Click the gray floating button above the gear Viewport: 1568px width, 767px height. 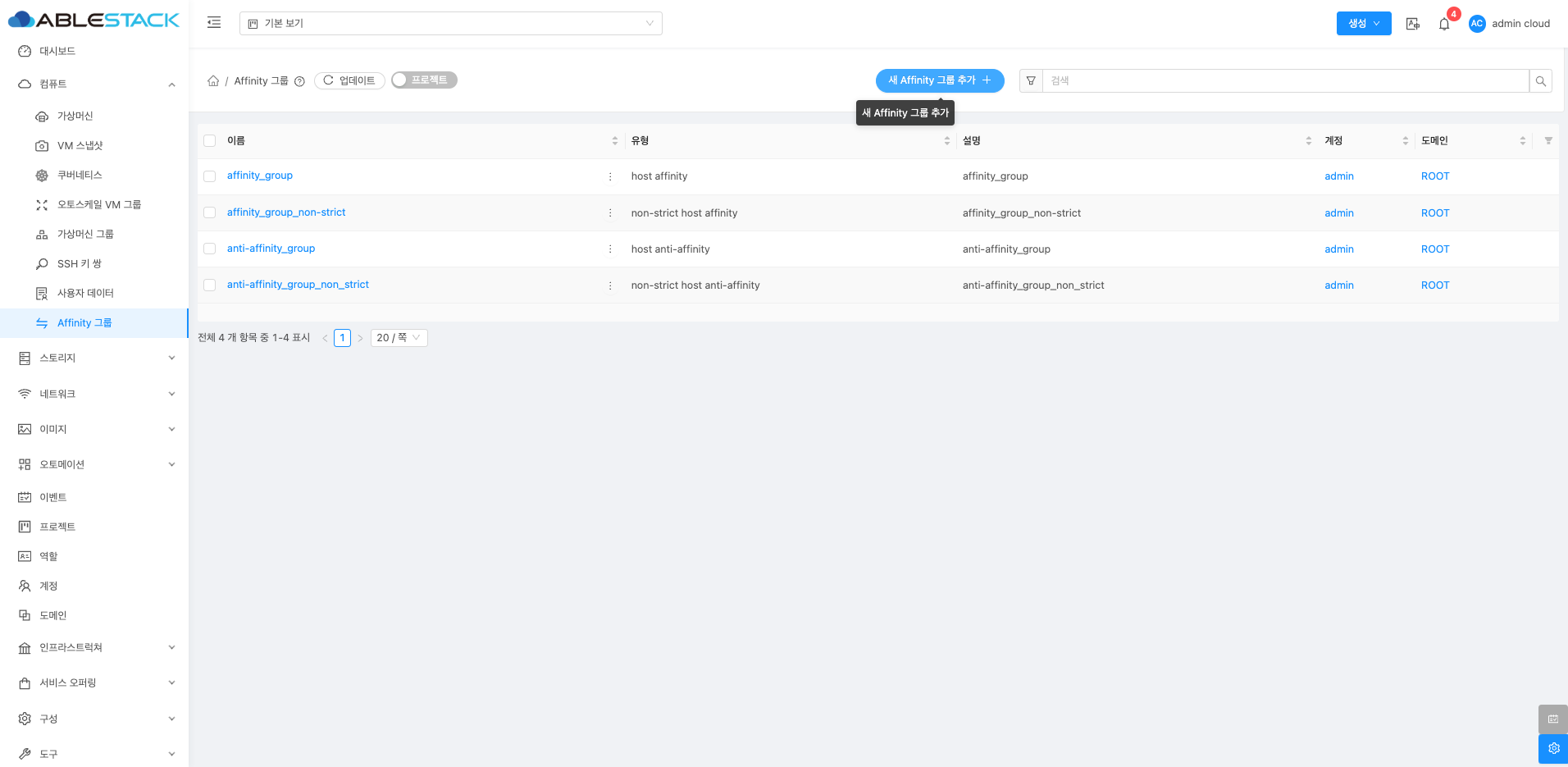(1553, 719)
